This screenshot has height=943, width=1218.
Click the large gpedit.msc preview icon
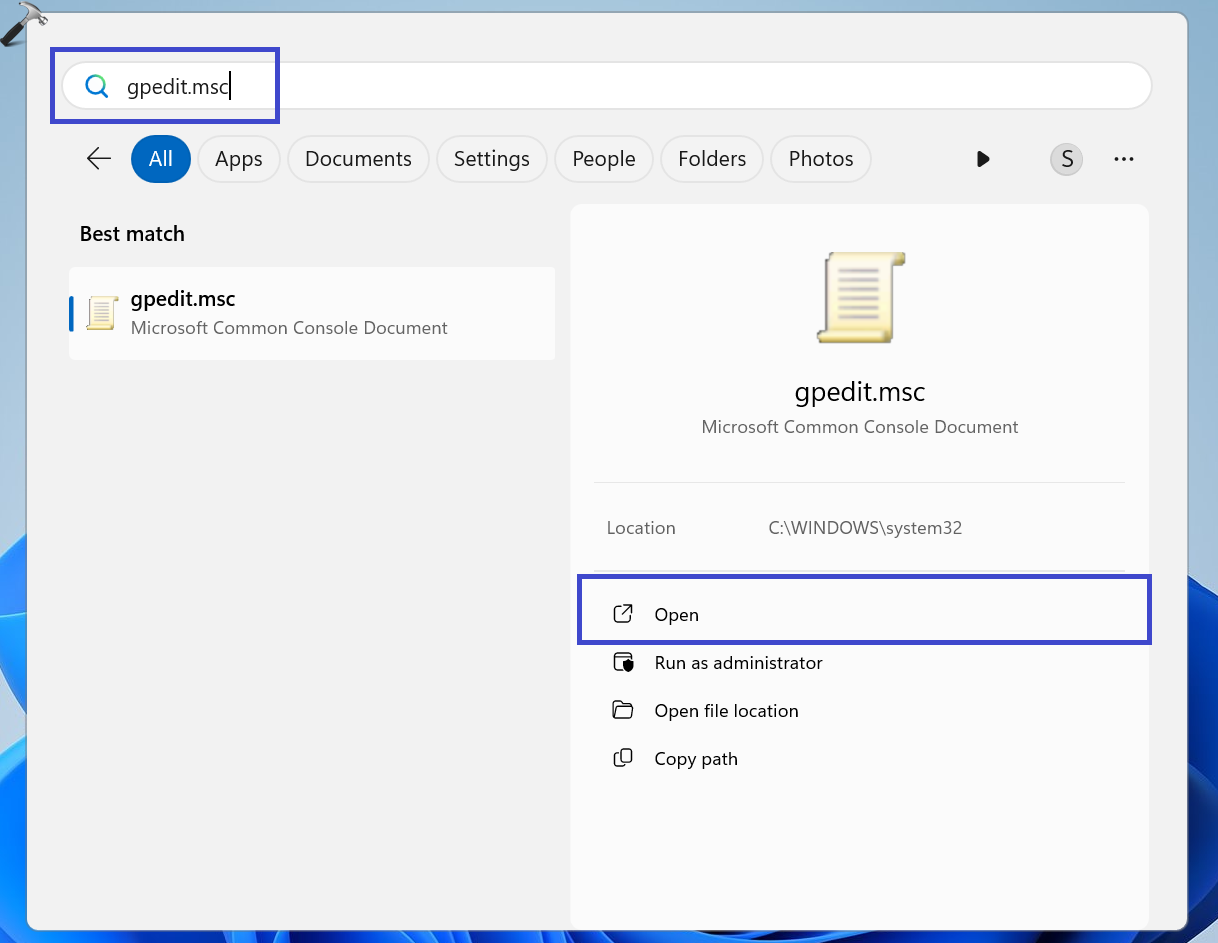tap(860, 298)
